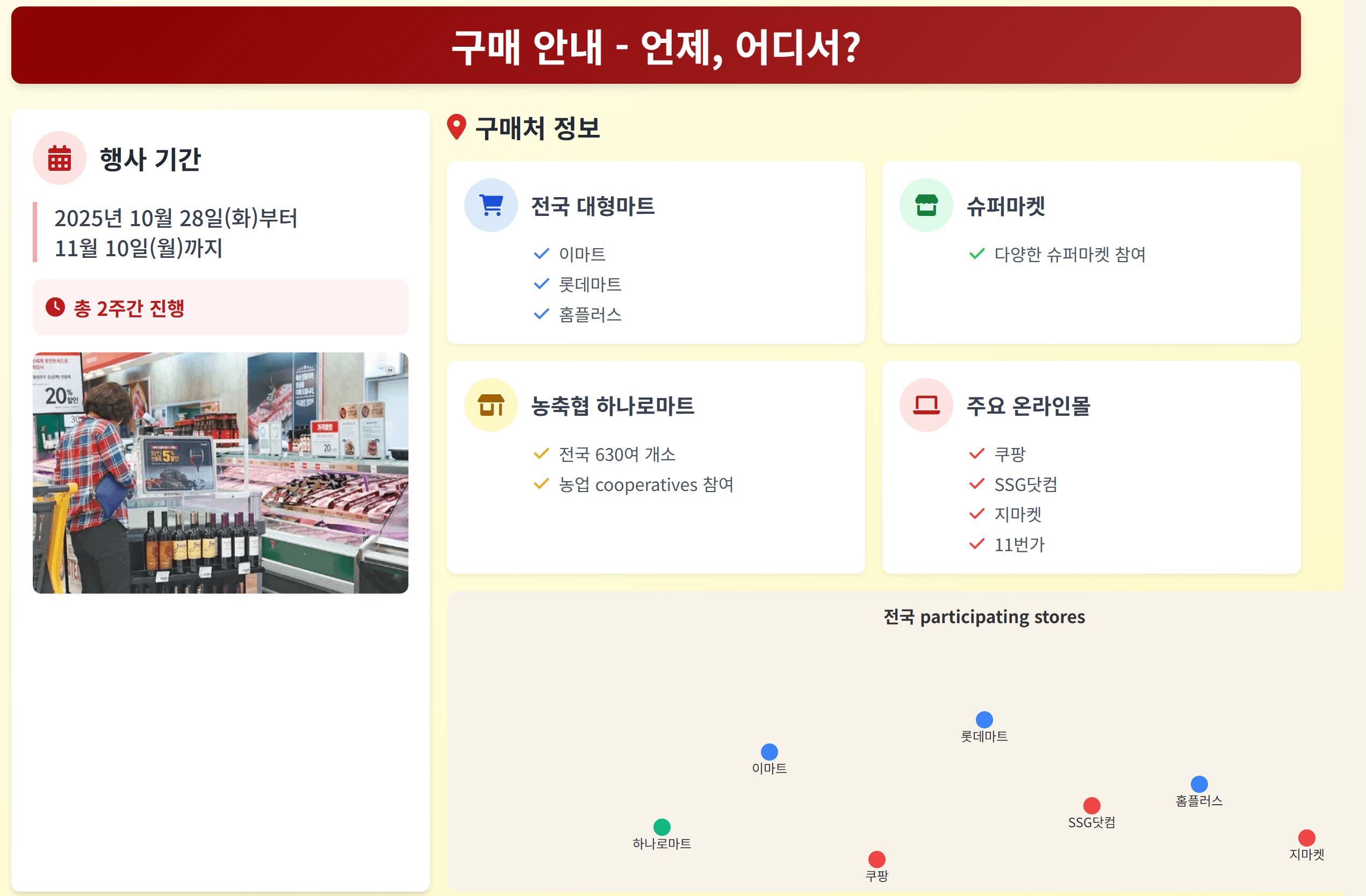This screenshot has height=896, width=1366.
Task: Toggle the checkmark beside 쿠팡 in 온라인몰
Action: coord(976,454)
